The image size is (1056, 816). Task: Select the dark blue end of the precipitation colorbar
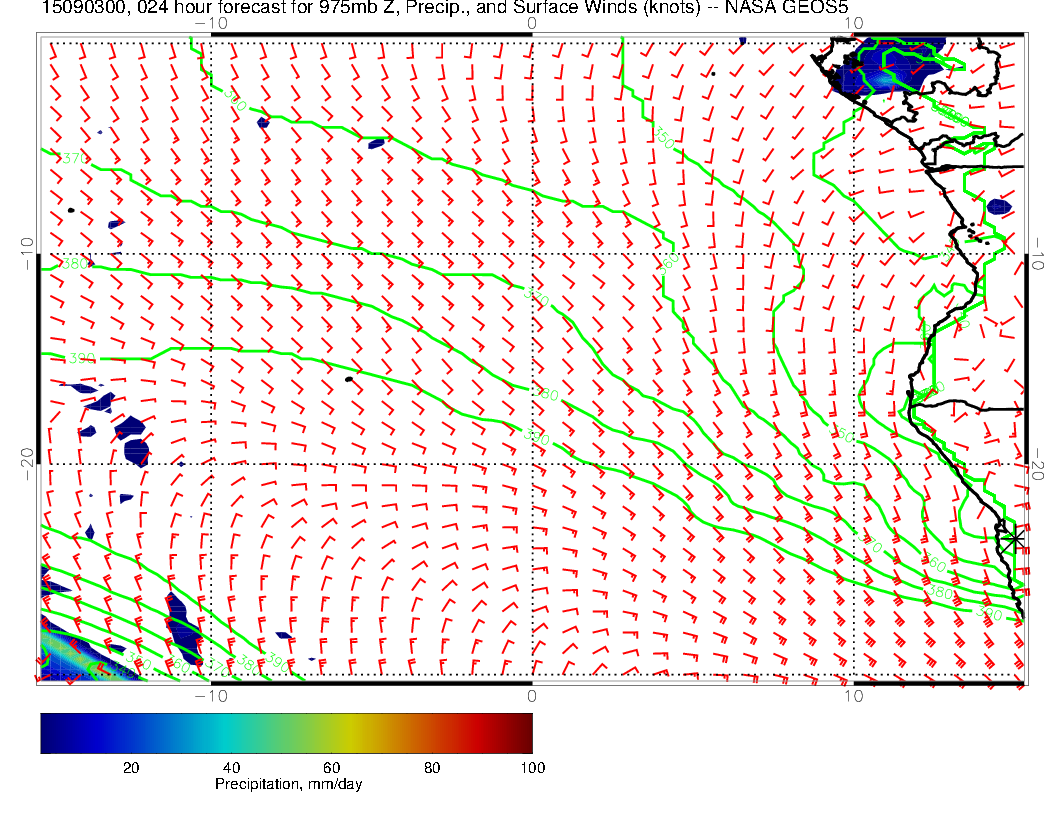[x=51, y=733]
